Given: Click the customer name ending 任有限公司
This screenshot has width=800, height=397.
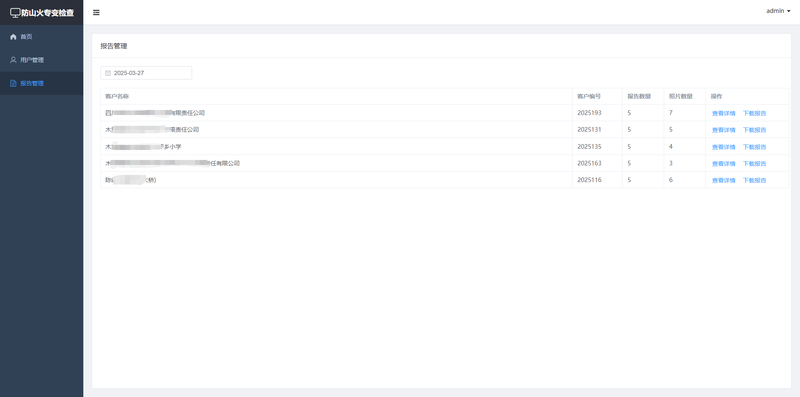Looking at the screenshot, I should [x=172, y=163].
